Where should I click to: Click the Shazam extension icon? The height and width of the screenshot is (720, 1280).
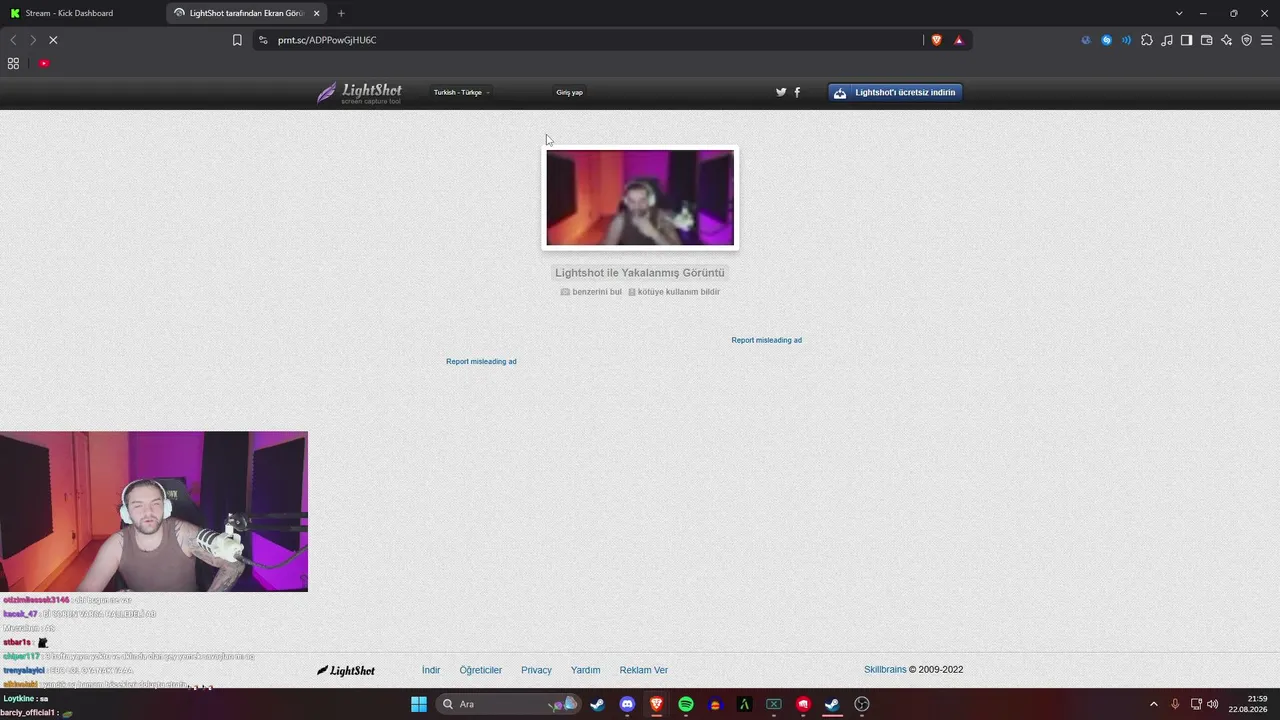(x=1107, y=40)
